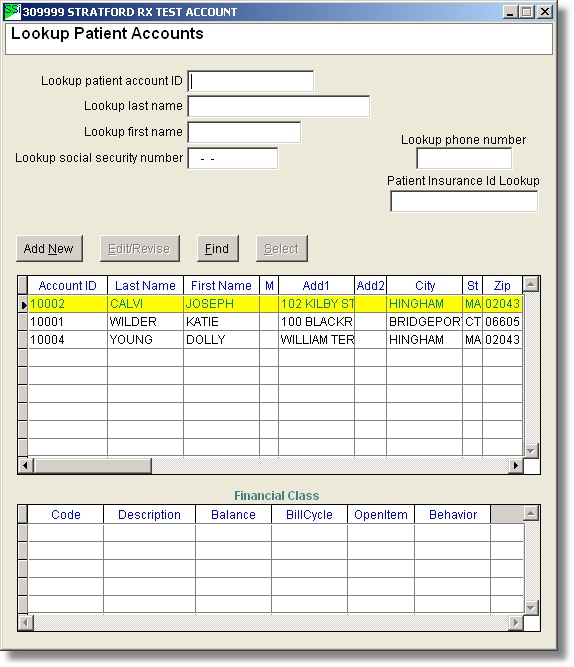Click zip code 06605

pyautogui.click(x=503, y=322)
